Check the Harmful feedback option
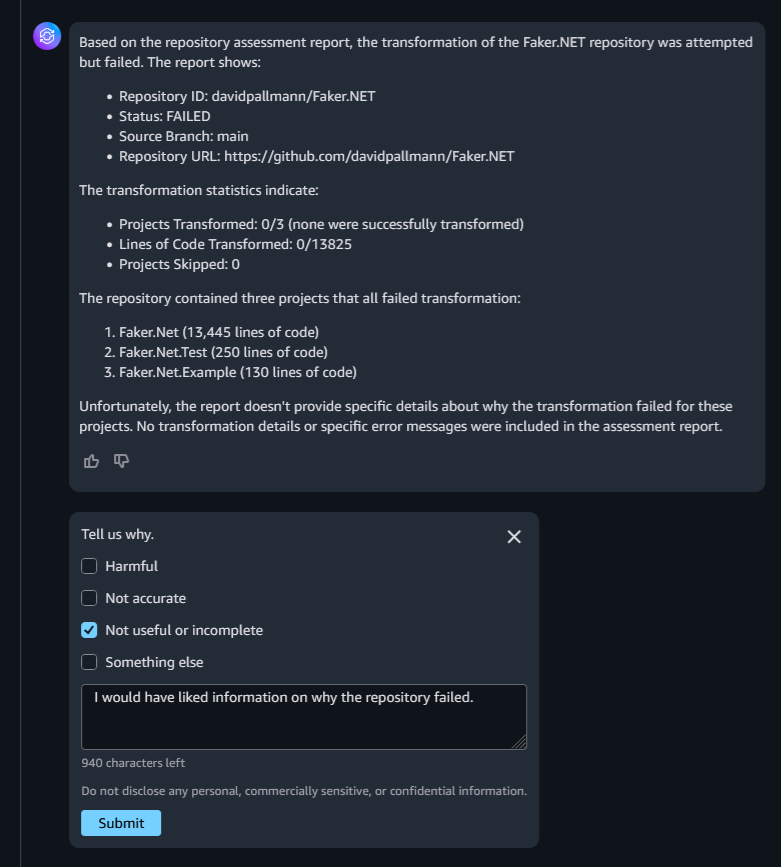Viewport: 781px width, 867px height. click(89, 566)
